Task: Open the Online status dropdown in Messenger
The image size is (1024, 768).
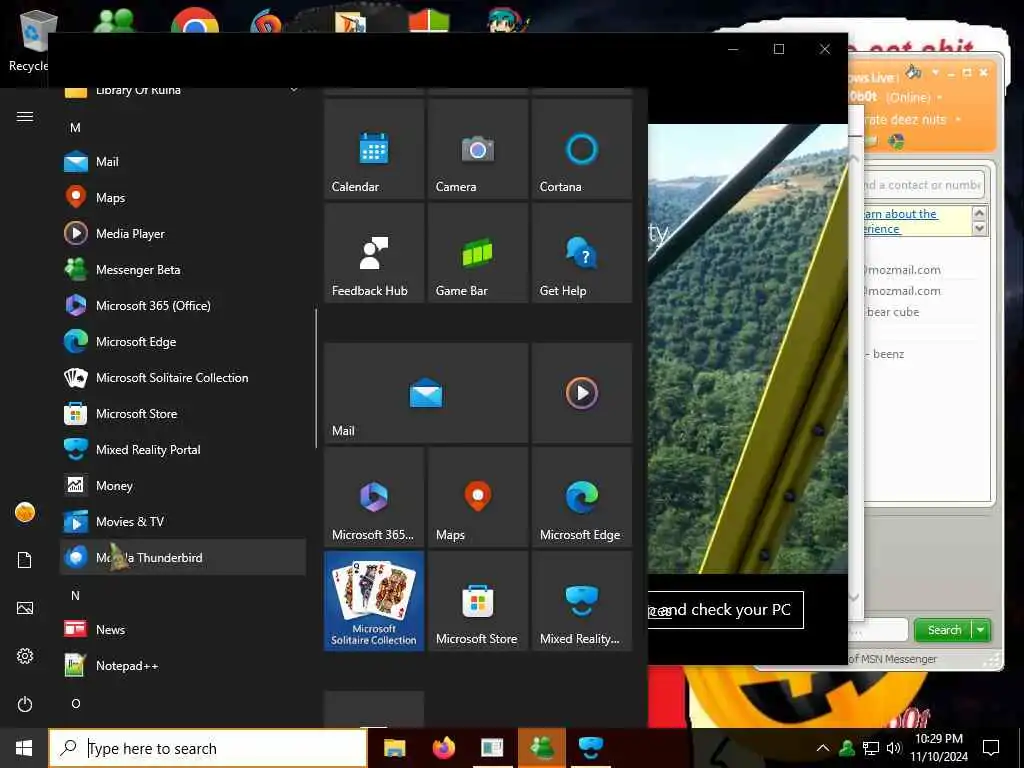Action: [x=914, y=97]
